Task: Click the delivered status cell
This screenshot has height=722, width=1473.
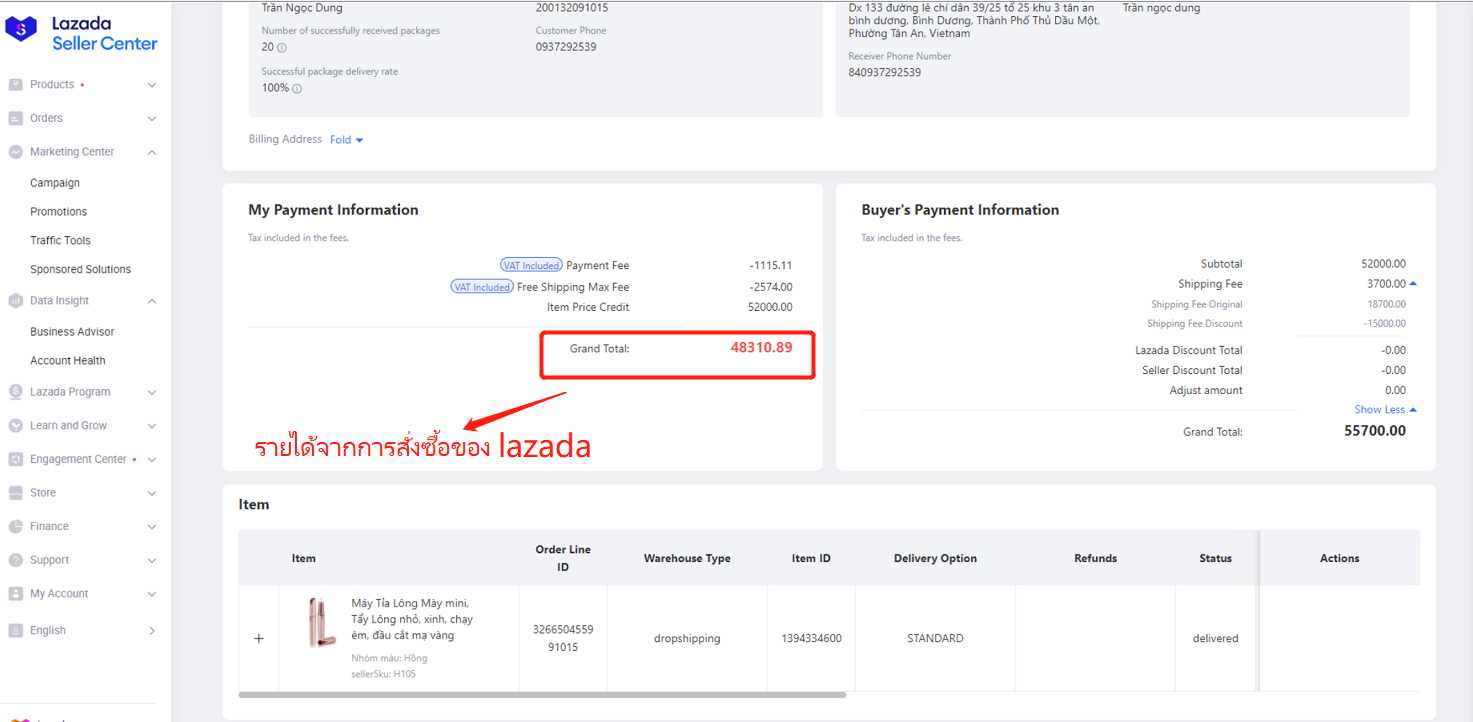Action: (1215, 638)
